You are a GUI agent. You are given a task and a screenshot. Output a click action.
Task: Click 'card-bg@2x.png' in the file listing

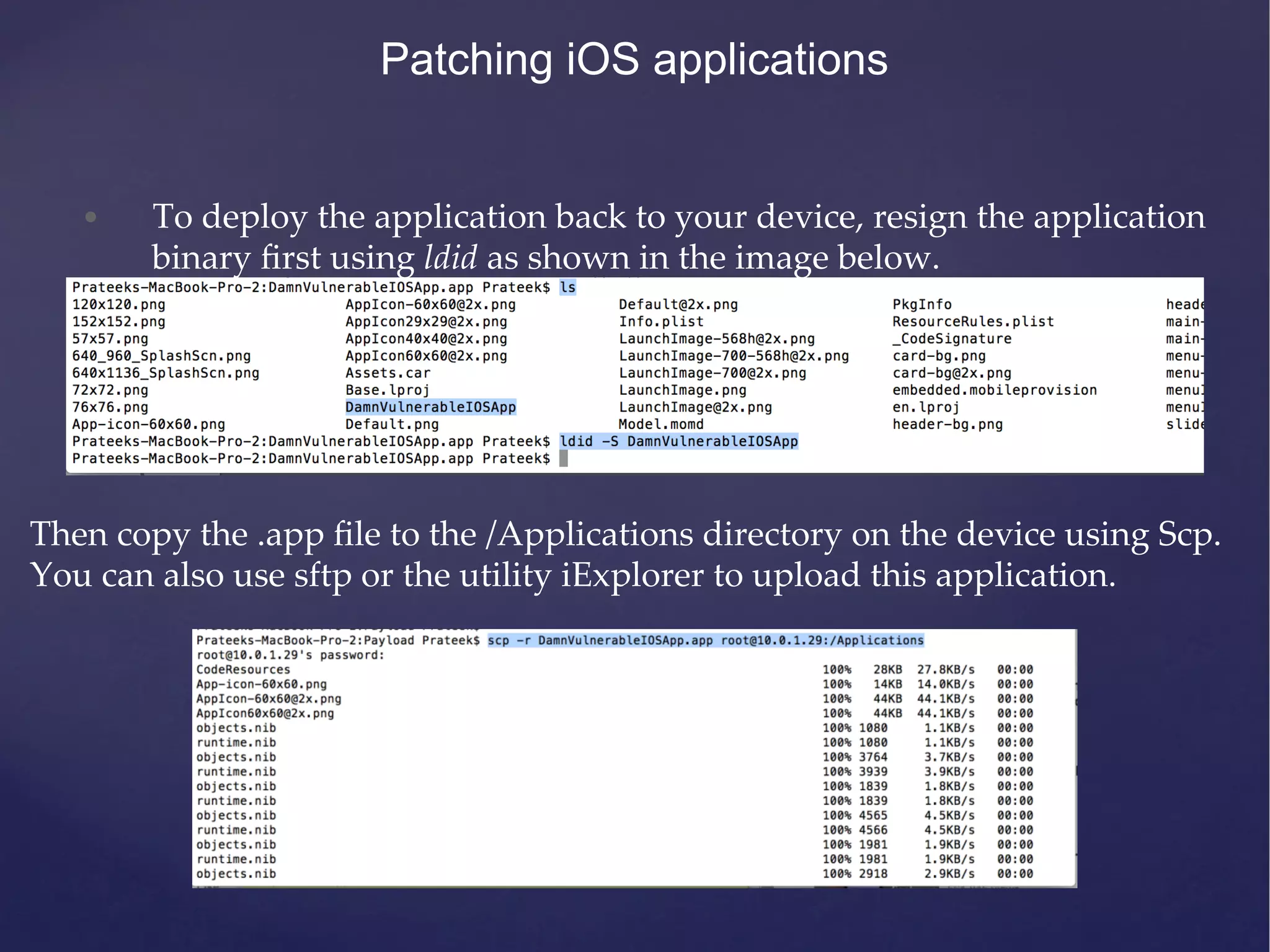tap(952, 373)
